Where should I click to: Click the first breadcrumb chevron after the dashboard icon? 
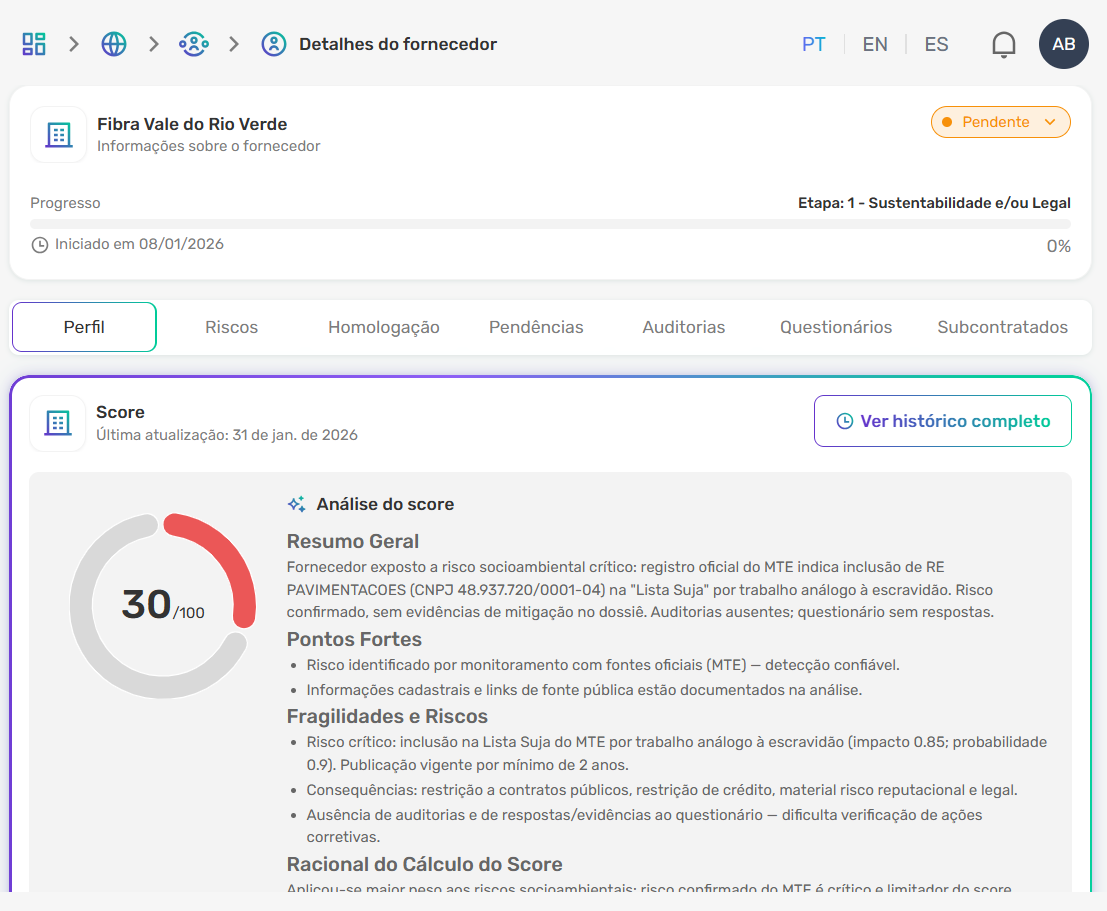tap(73, 44)
